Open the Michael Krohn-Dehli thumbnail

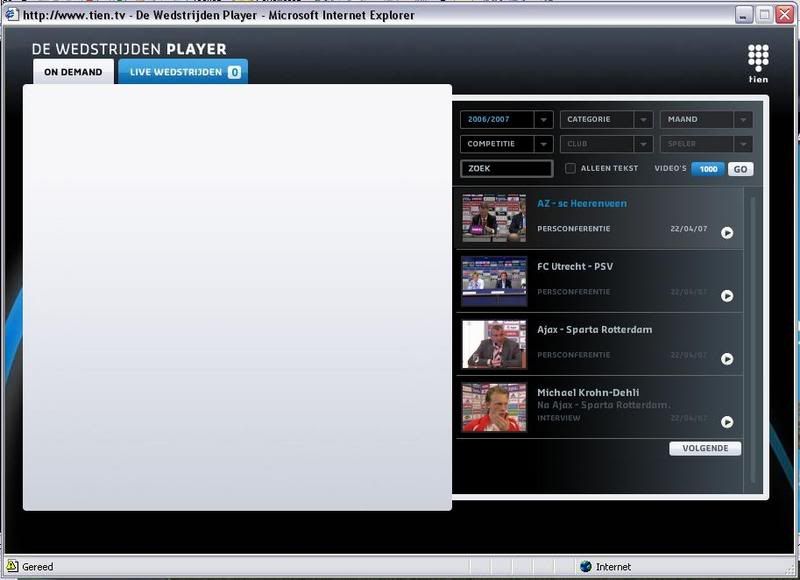point(494,408)
